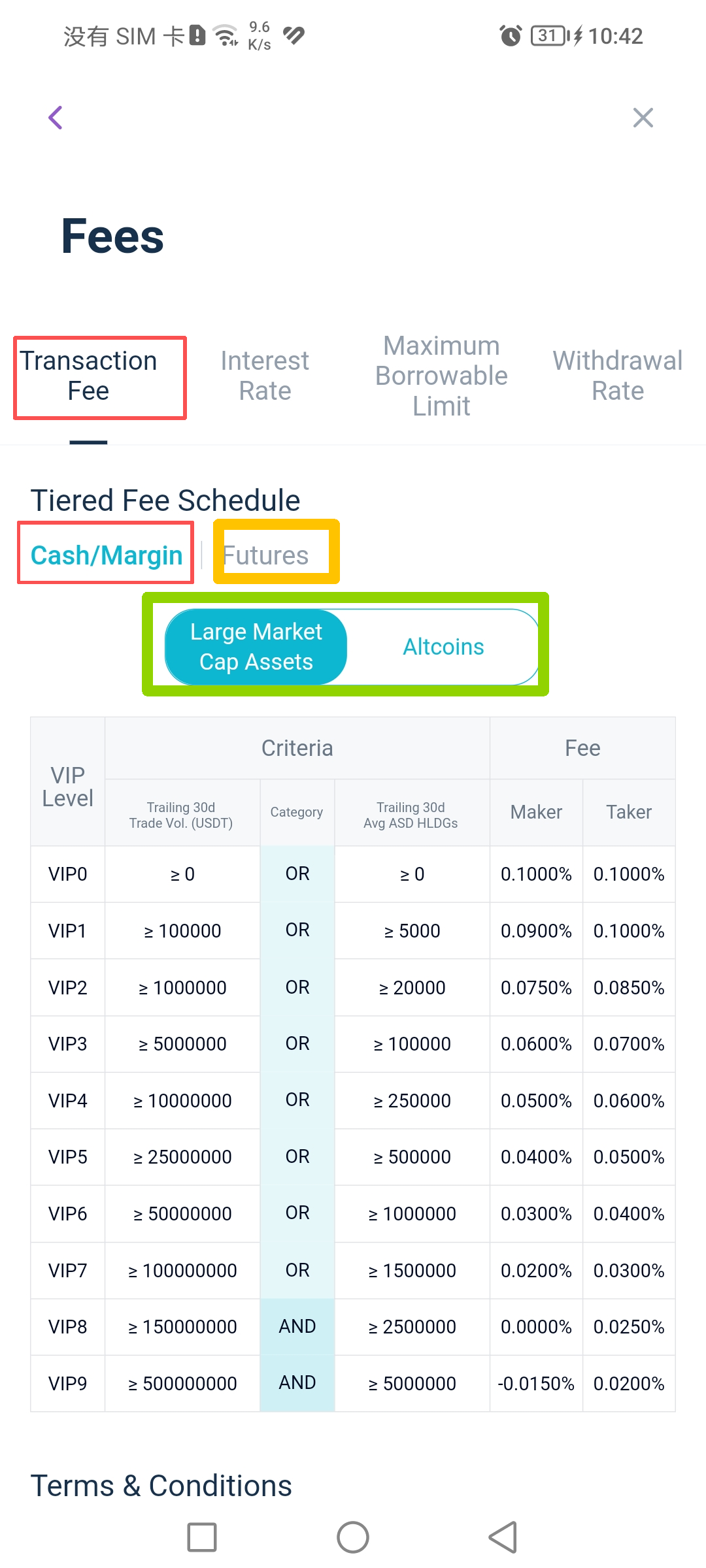This screenshot has width=706, height=1568.
Task: Tap the purple back arrow
Action: pyautogui.click(x=56, y=118)
